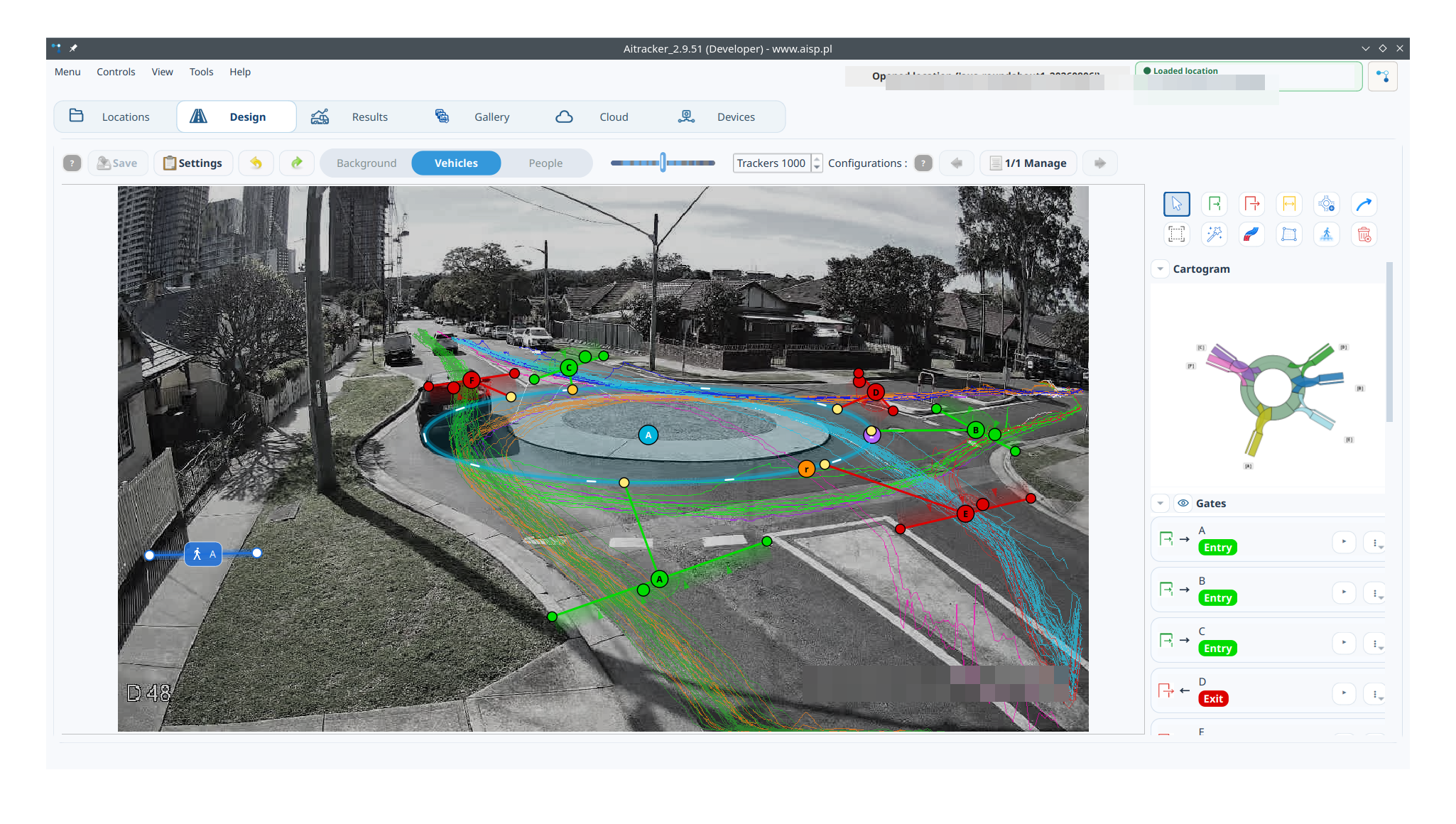Open the help button beside Configurations
This screenshot has width=1456, height=824.
923,163
